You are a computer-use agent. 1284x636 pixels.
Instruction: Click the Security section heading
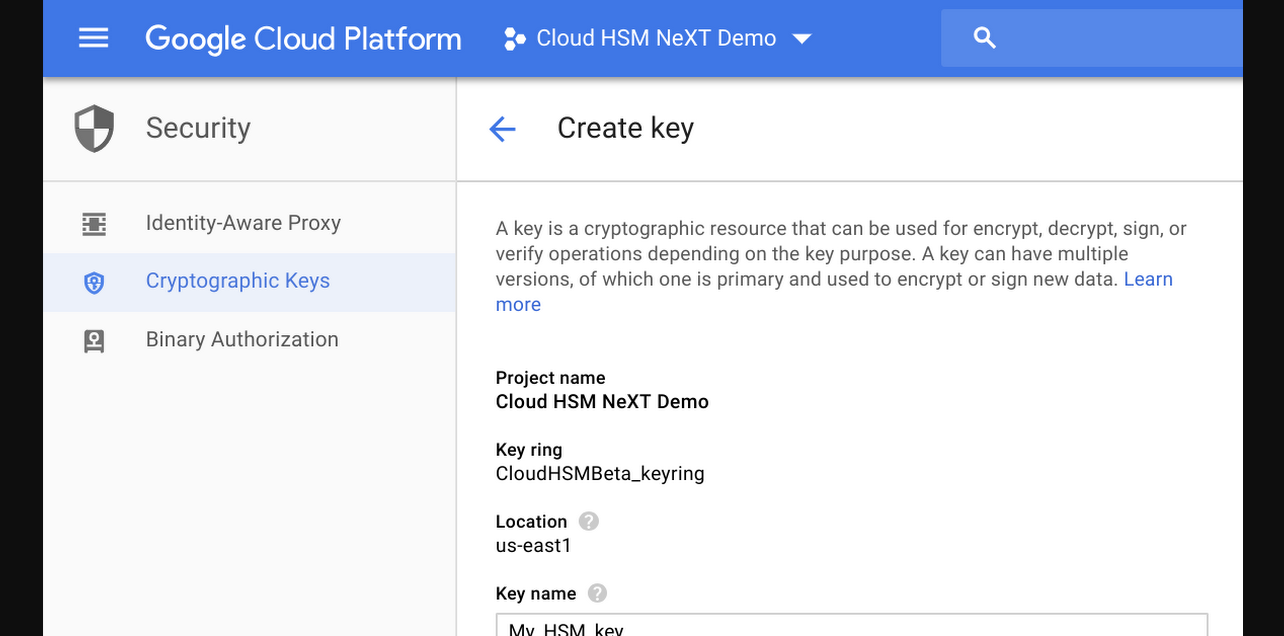coord(198,128)
